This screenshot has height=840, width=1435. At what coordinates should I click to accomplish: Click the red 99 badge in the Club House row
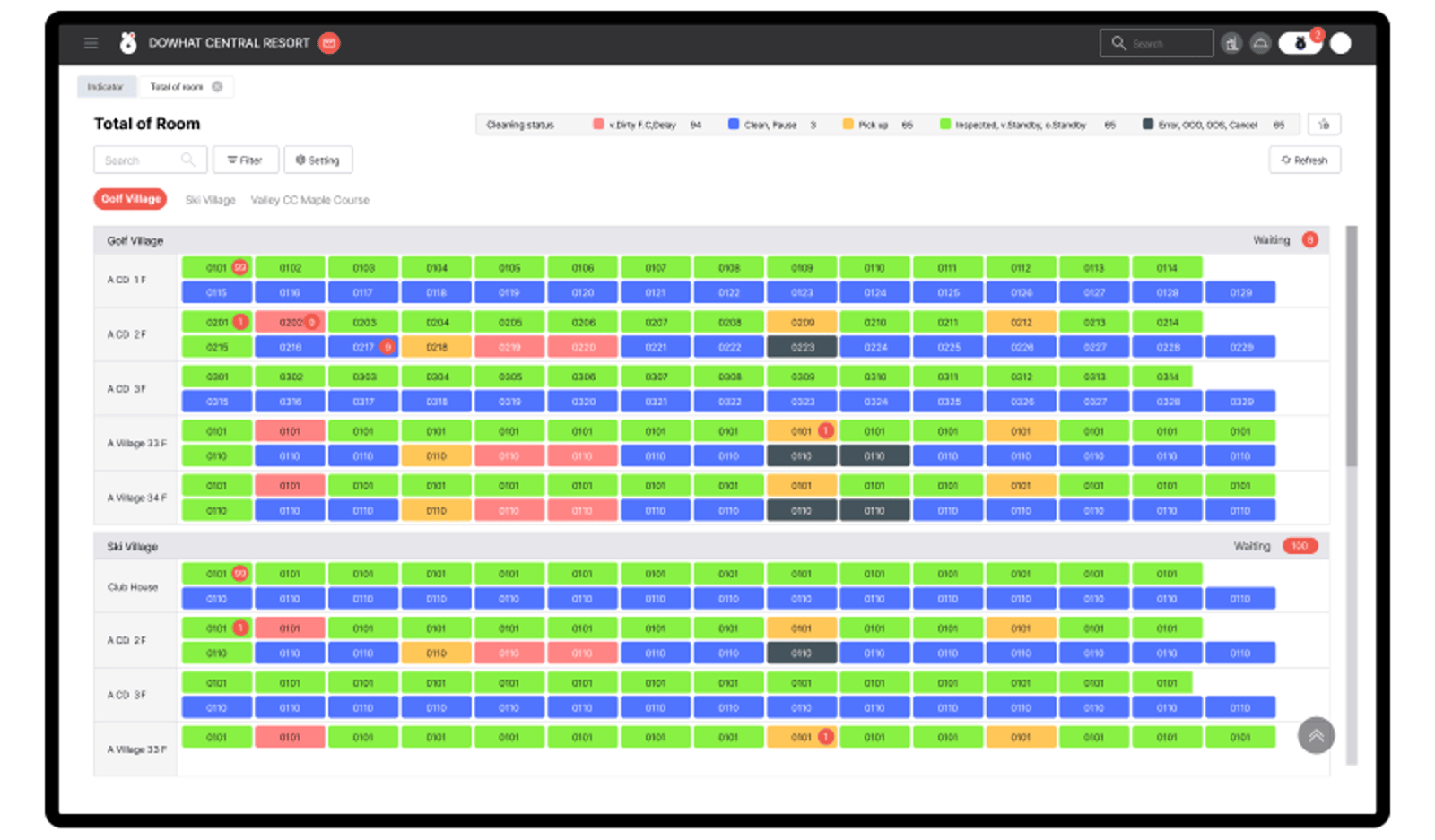(240, 573)
